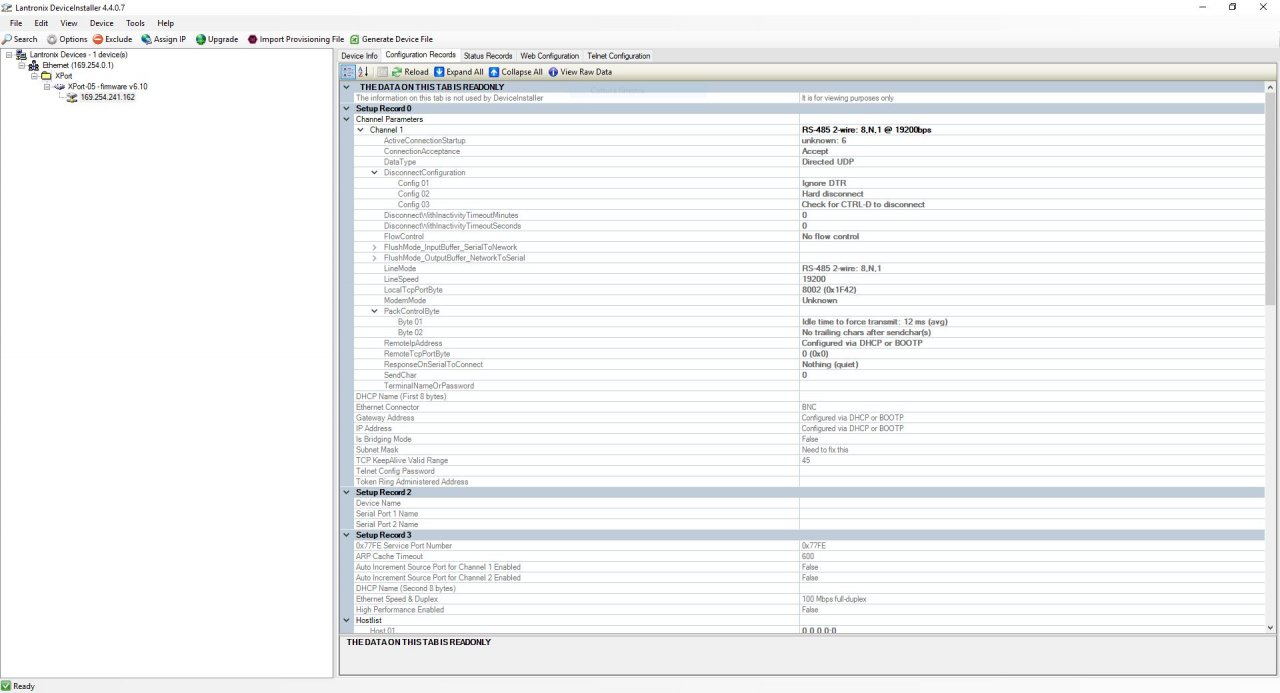Image resolution: width=1280 pixels, height=693 pixels.
Task: Click Collapse All in the records toolbar
Action: 516,72
